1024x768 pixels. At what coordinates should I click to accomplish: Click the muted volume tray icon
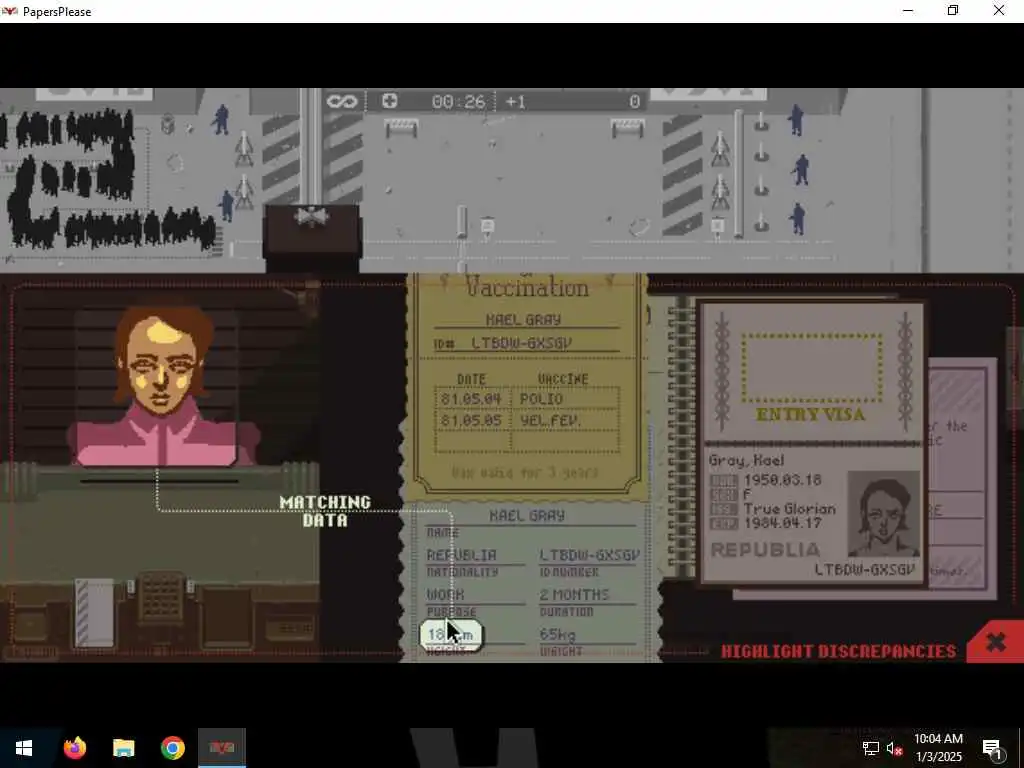coord(895,748)
